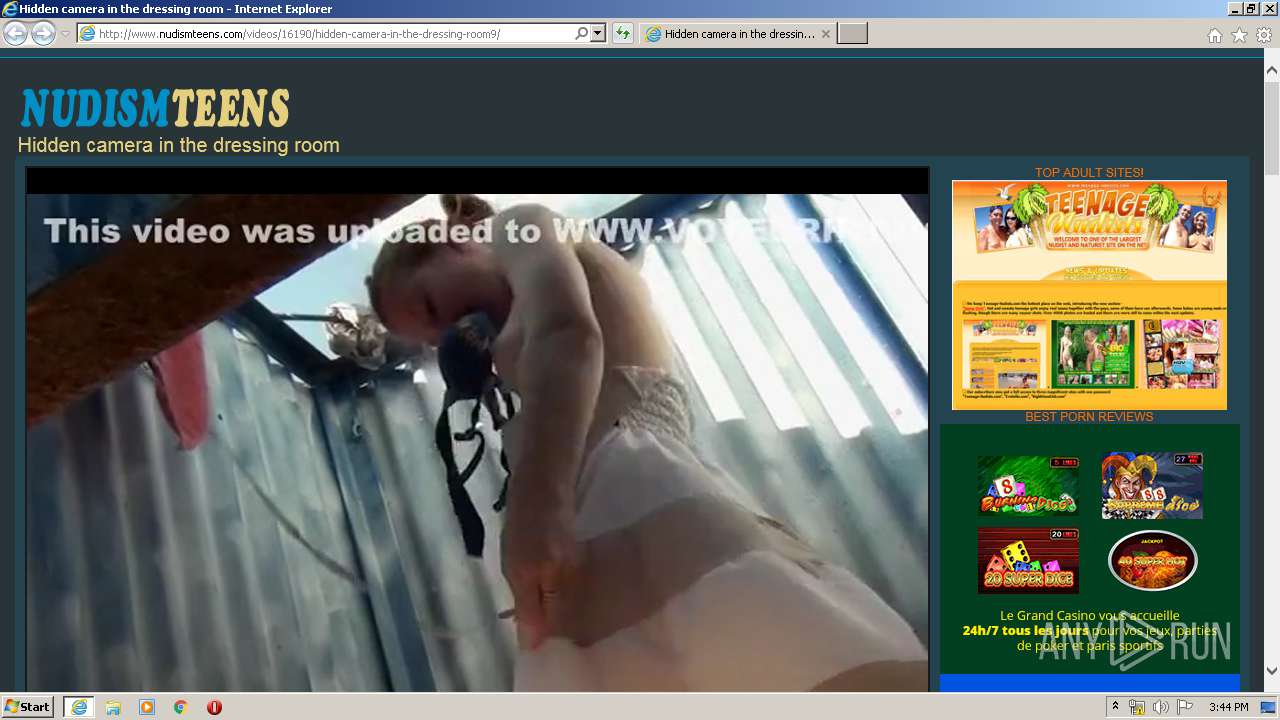Click the browser Forward arrow button
The height and width of the screenshot is (720, 1280).
[x=43, y=33]
